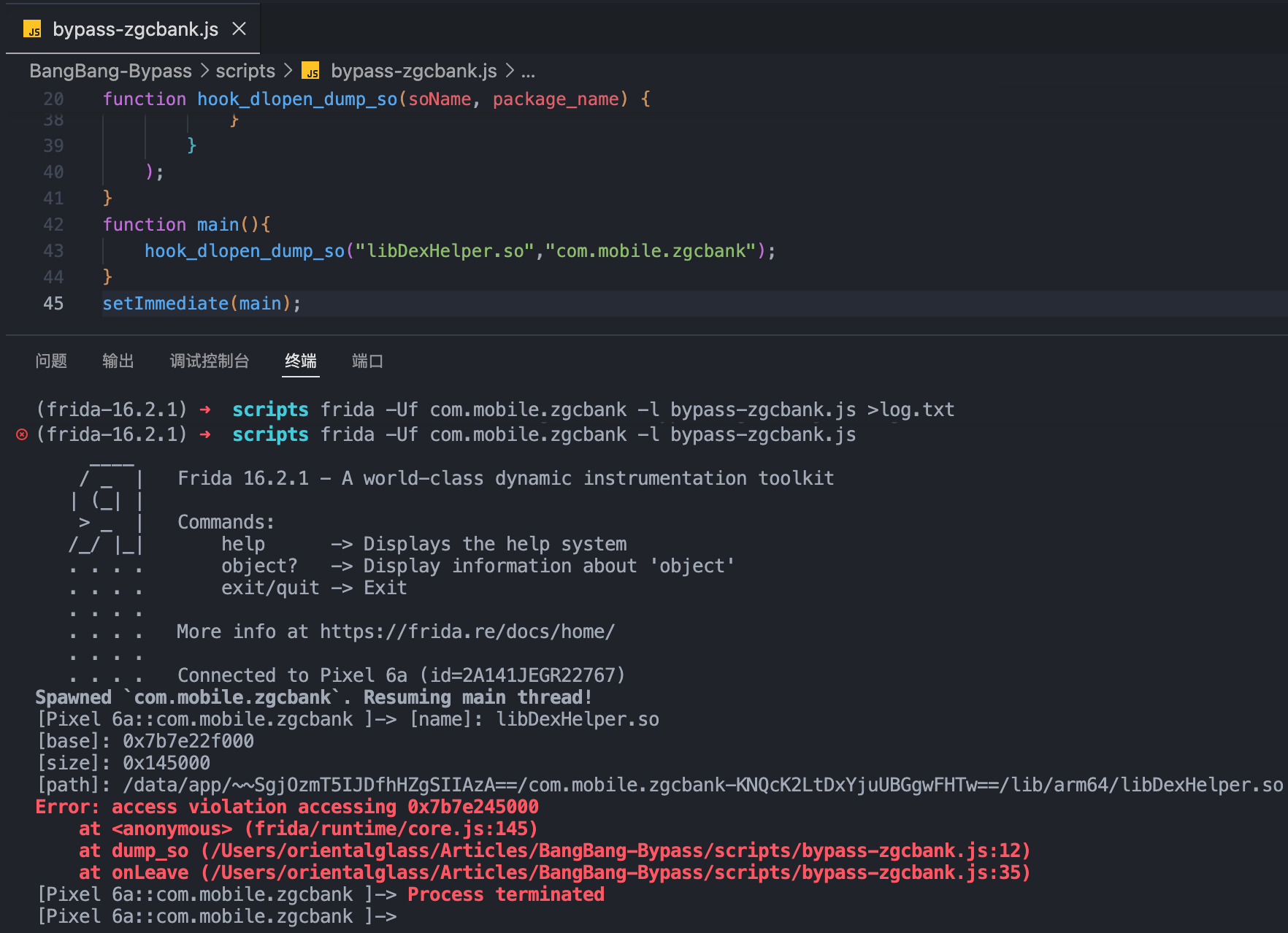Click the function main definition

[x=186, y=224]
